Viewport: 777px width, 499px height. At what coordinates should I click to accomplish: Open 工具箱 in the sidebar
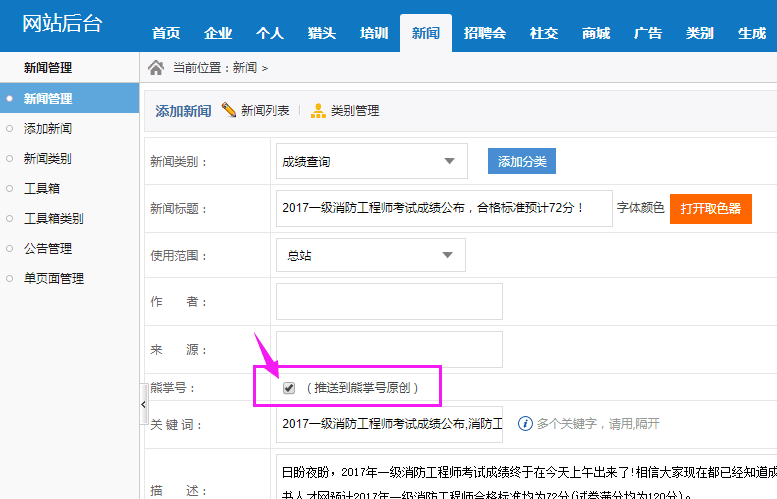[x=42, y=188]
